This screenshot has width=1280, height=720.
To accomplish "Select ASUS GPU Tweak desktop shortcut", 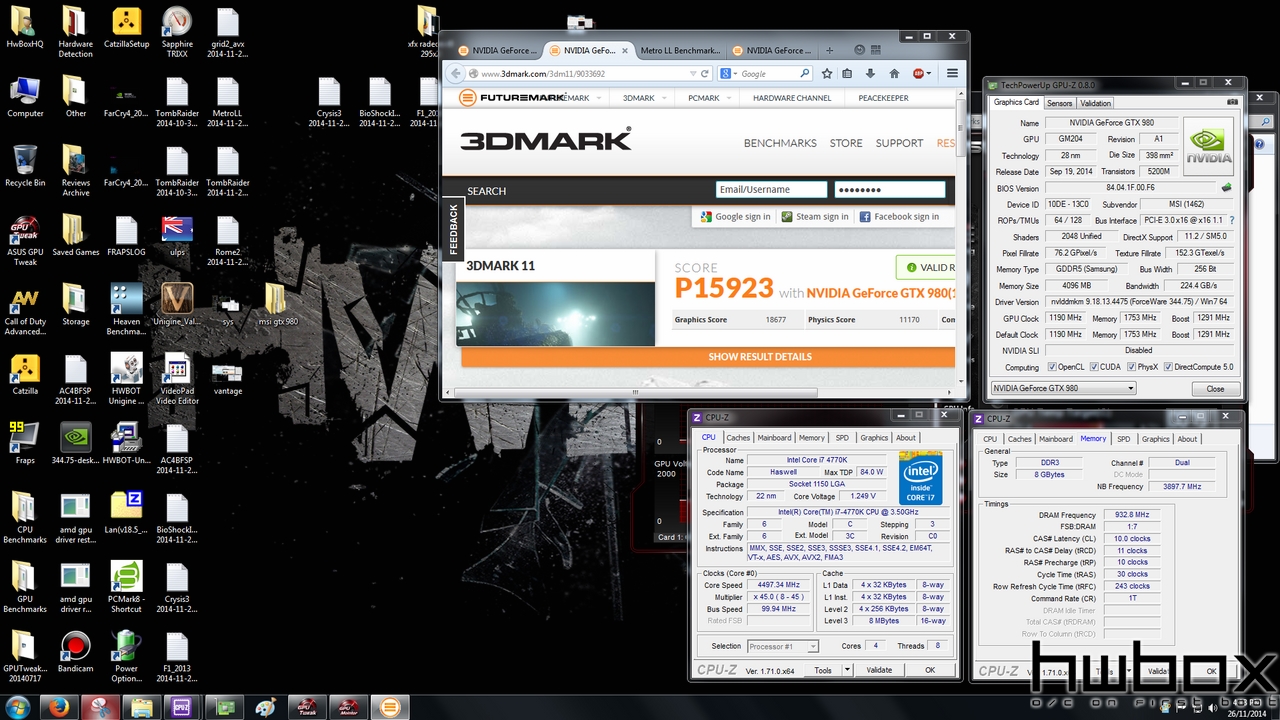I will tap(24, 241).
